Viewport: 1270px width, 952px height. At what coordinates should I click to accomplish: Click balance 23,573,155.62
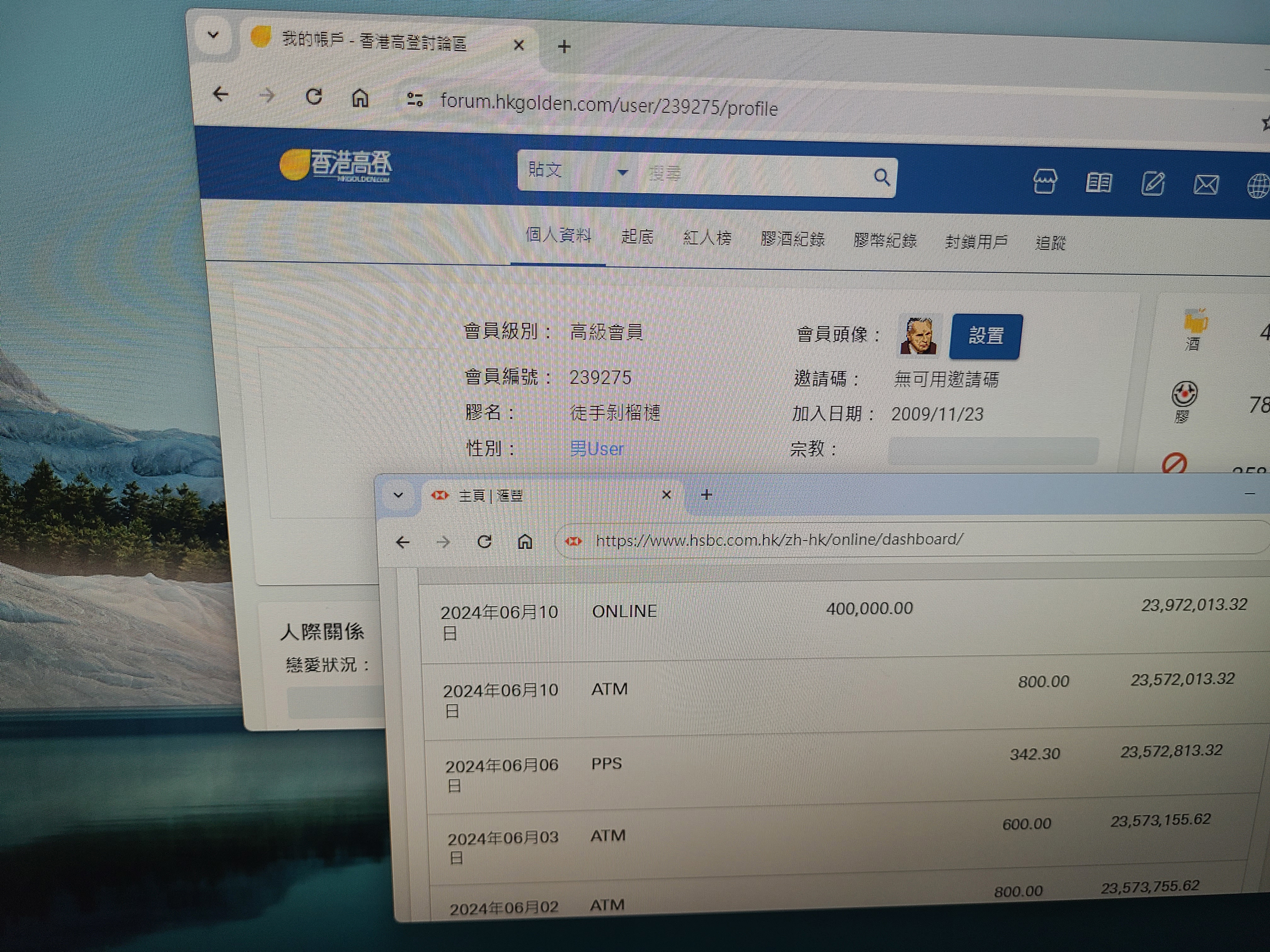pos(1160,821)
